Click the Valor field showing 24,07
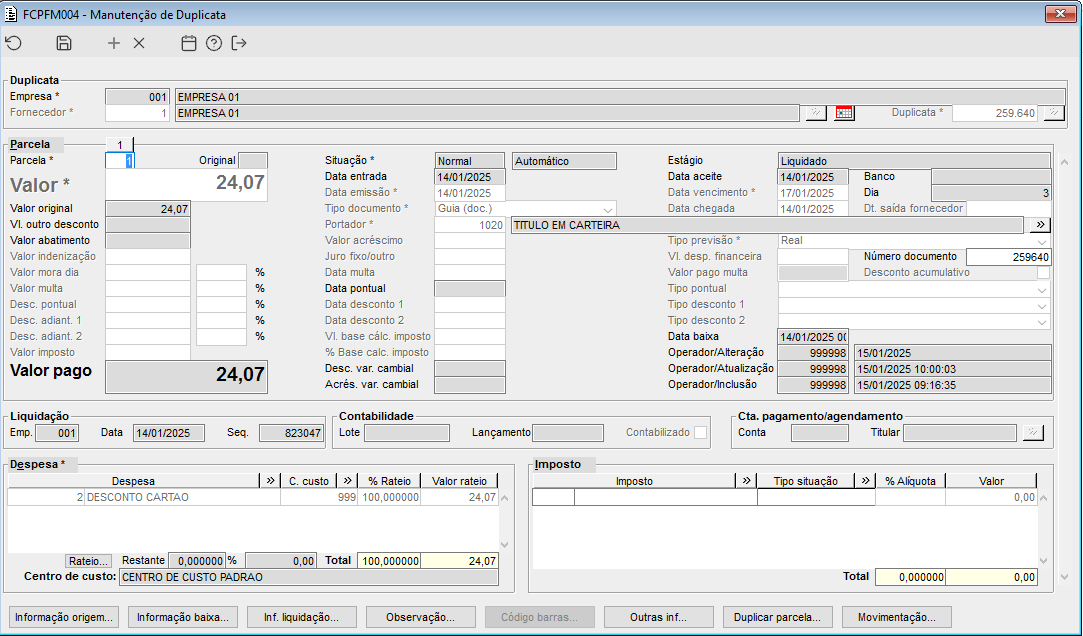Screen dimensions: 1083x636 point(186,184)
